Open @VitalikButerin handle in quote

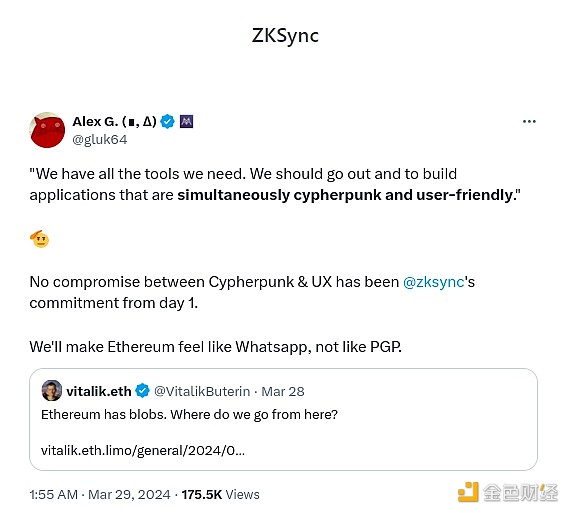click(x=202, y=391)
